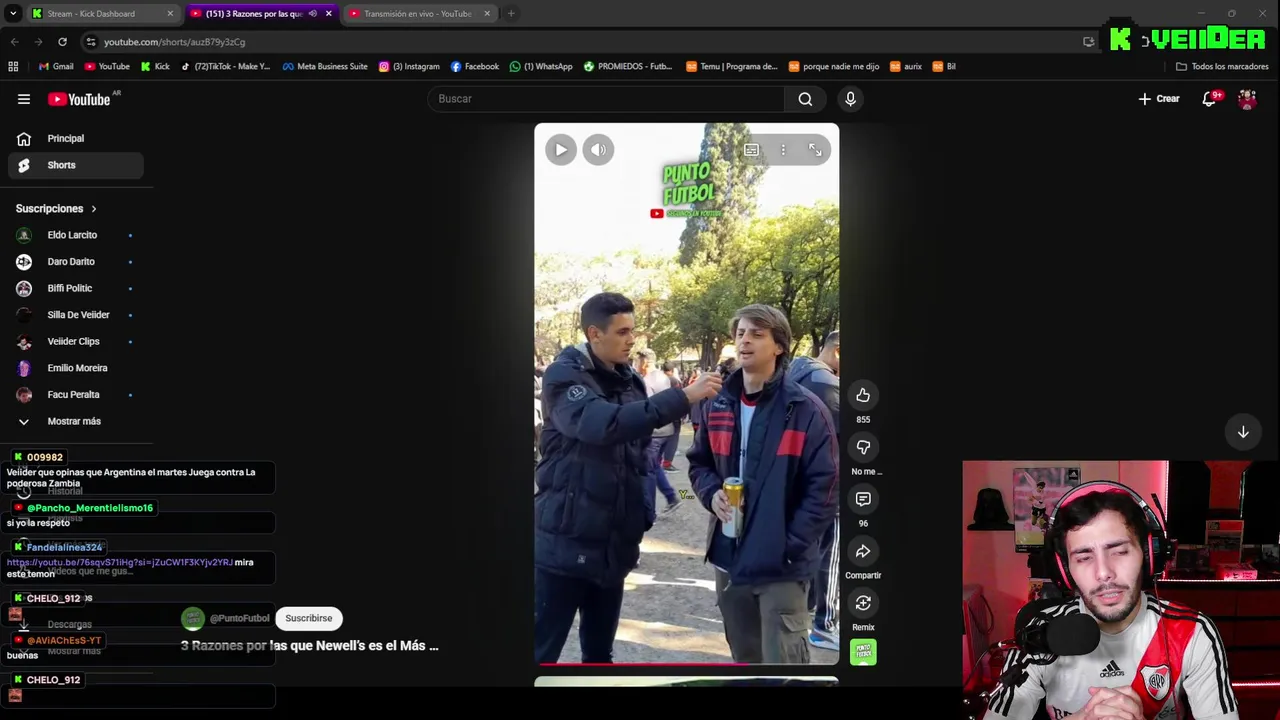Open the Short's sound thumbnail

[x=863, y=652]
